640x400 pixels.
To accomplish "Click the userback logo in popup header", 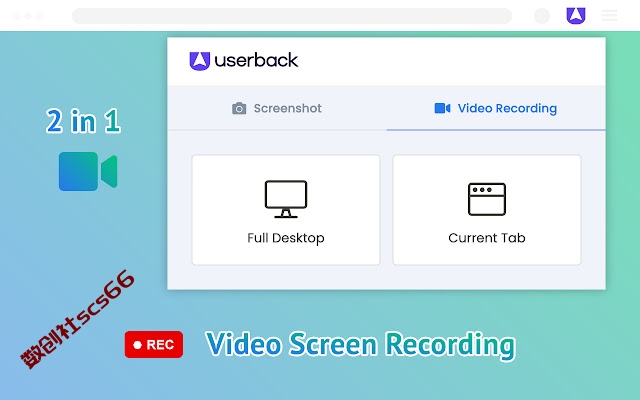I will coord(244,61).
